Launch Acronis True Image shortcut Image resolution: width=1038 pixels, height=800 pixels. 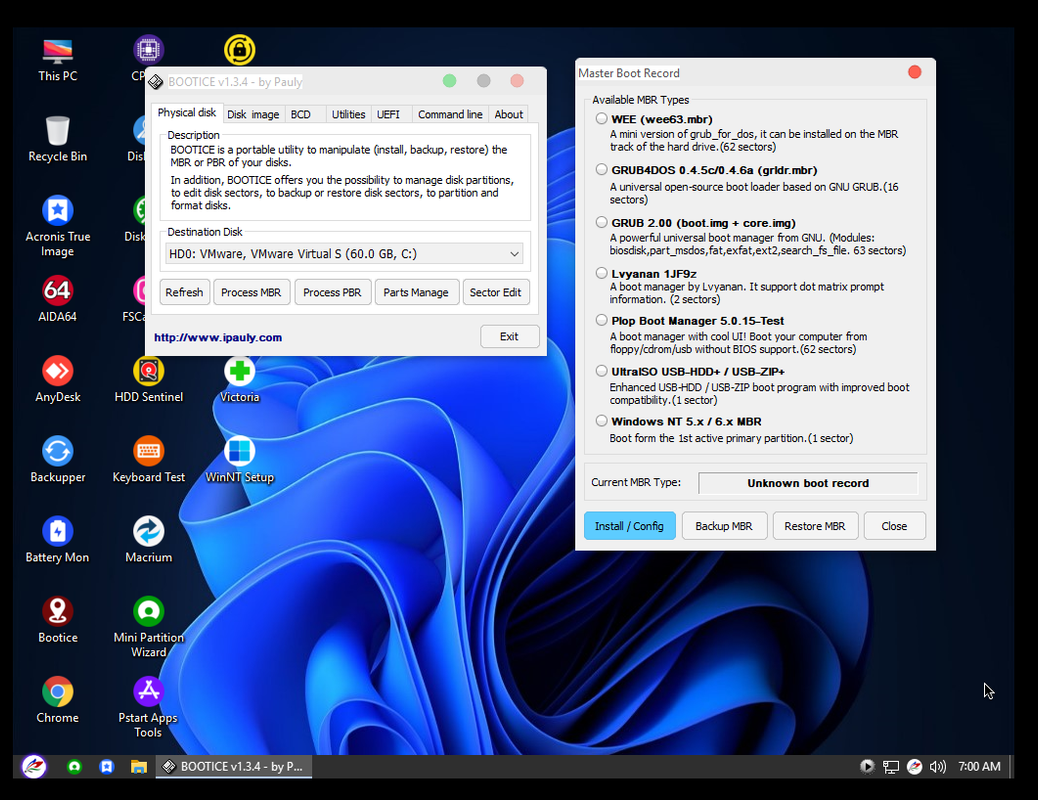(58, 225)
